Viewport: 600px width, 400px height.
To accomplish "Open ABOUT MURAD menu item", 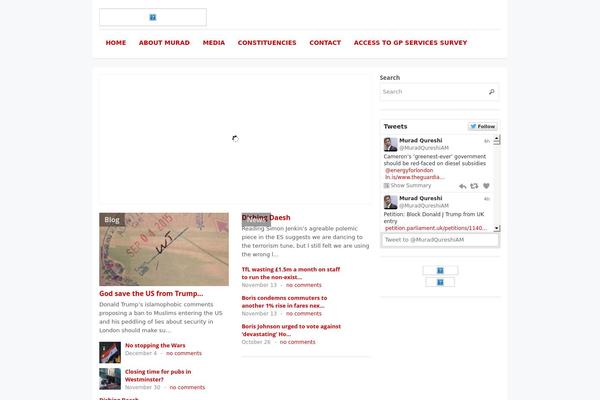I will (164, 43).
